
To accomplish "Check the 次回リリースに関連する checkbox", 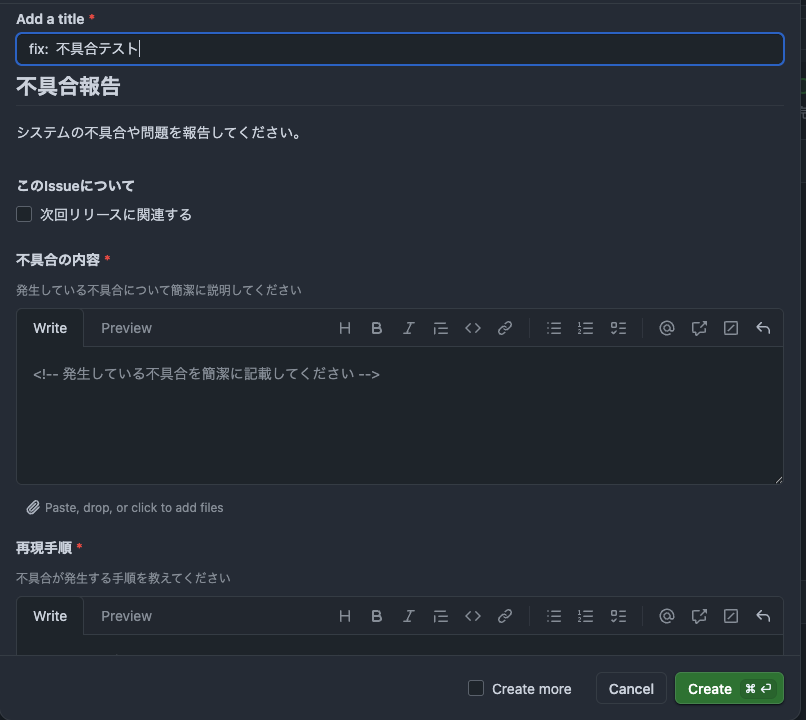I will tap(25, 214).
